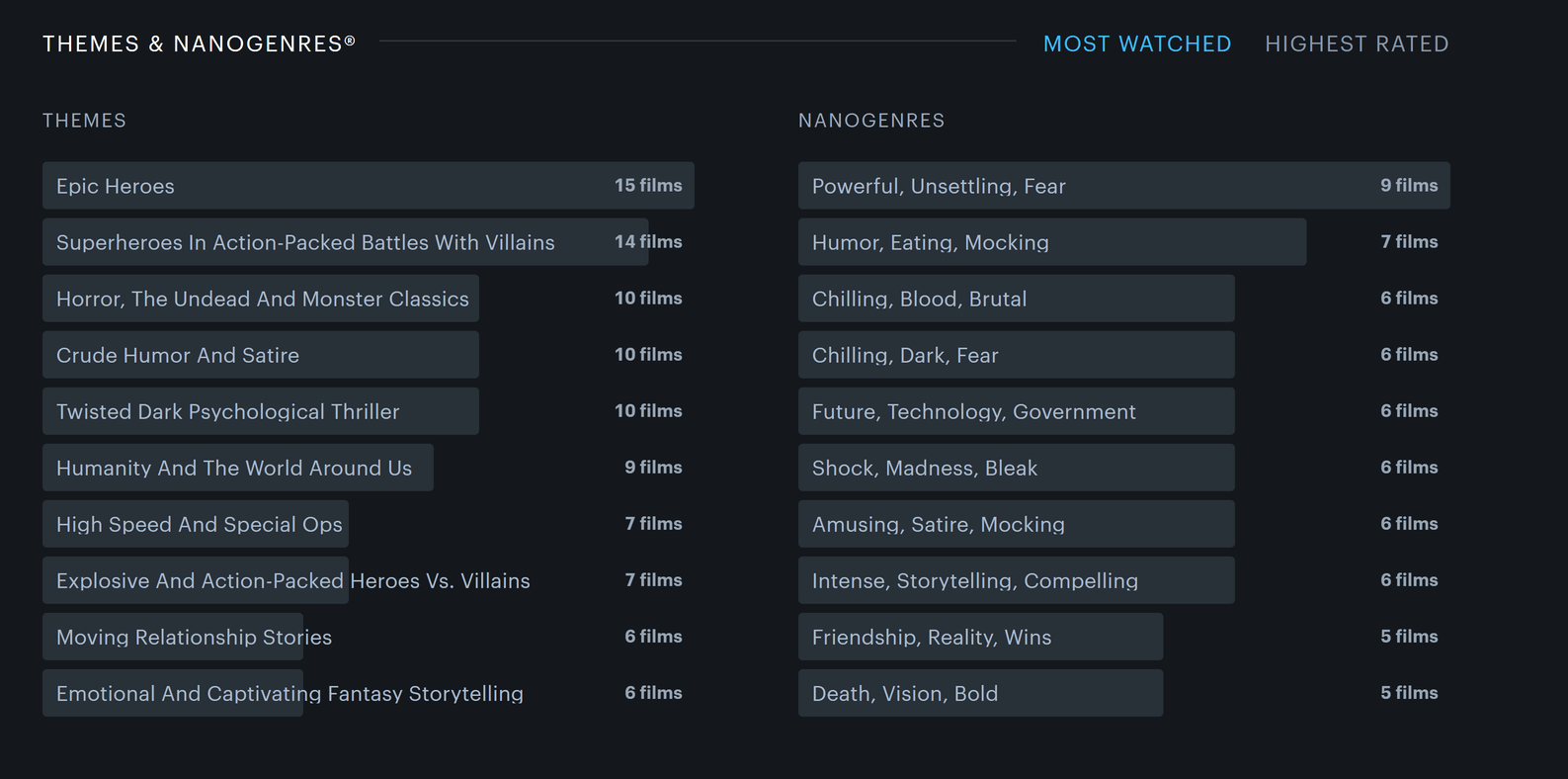The image size is (1568, 779).
Task: Switch to the Highest Rated tab
Action: pyautogui.click(x=1356, y=44)
